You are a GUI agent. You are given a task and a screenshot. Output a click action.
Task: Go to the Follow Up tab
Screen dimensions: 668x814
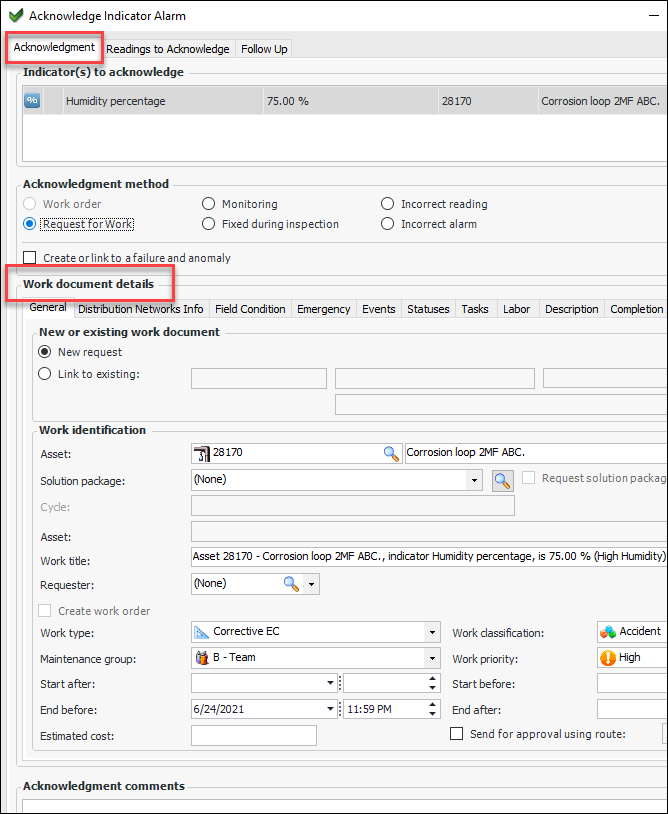tap(264, 49)
